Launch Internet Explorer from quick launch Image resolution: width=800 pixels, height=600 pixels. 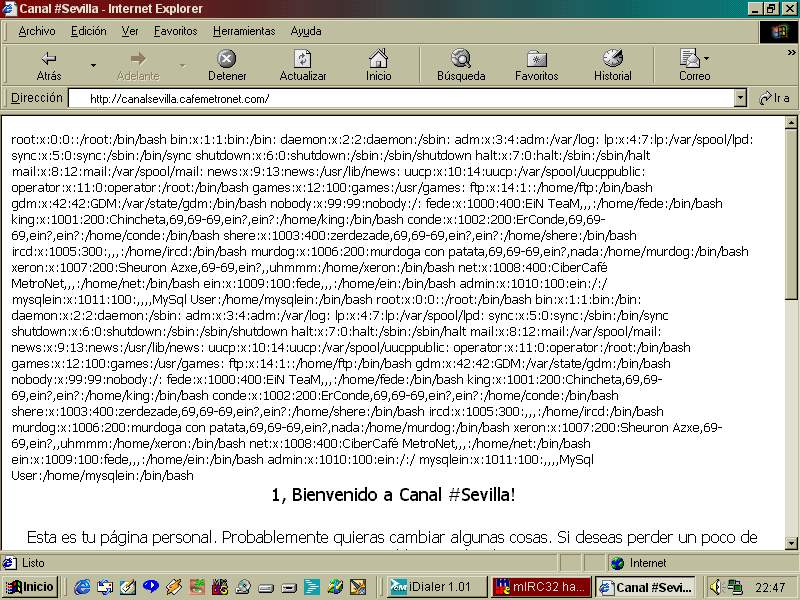pos(82,587)
